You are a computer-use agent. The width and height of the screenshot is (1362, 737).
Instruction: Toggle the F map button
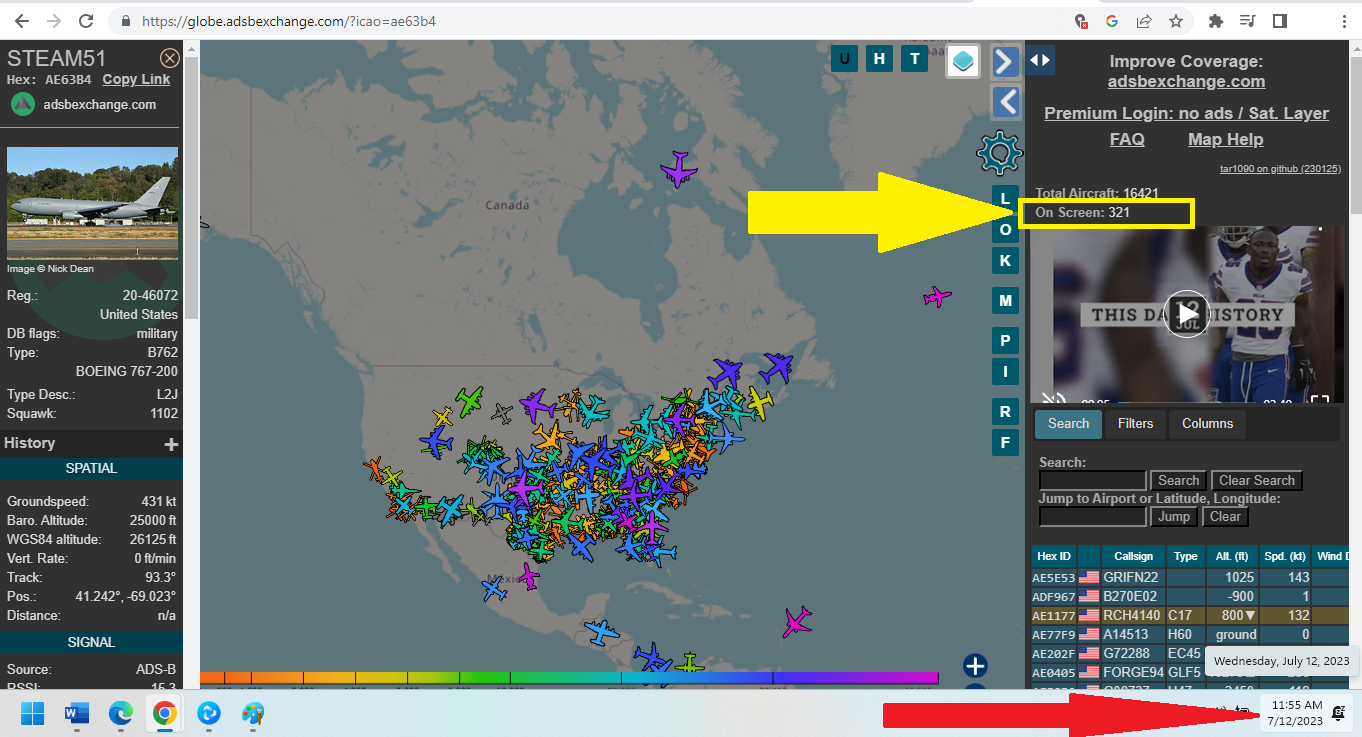pyautogui.click(x=1005, y=441)
